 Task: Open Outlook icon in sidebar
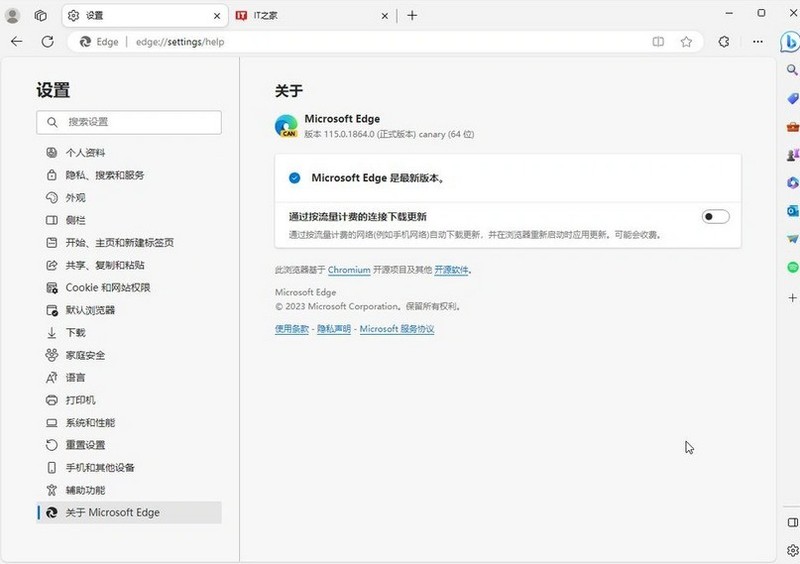[792, 210]
